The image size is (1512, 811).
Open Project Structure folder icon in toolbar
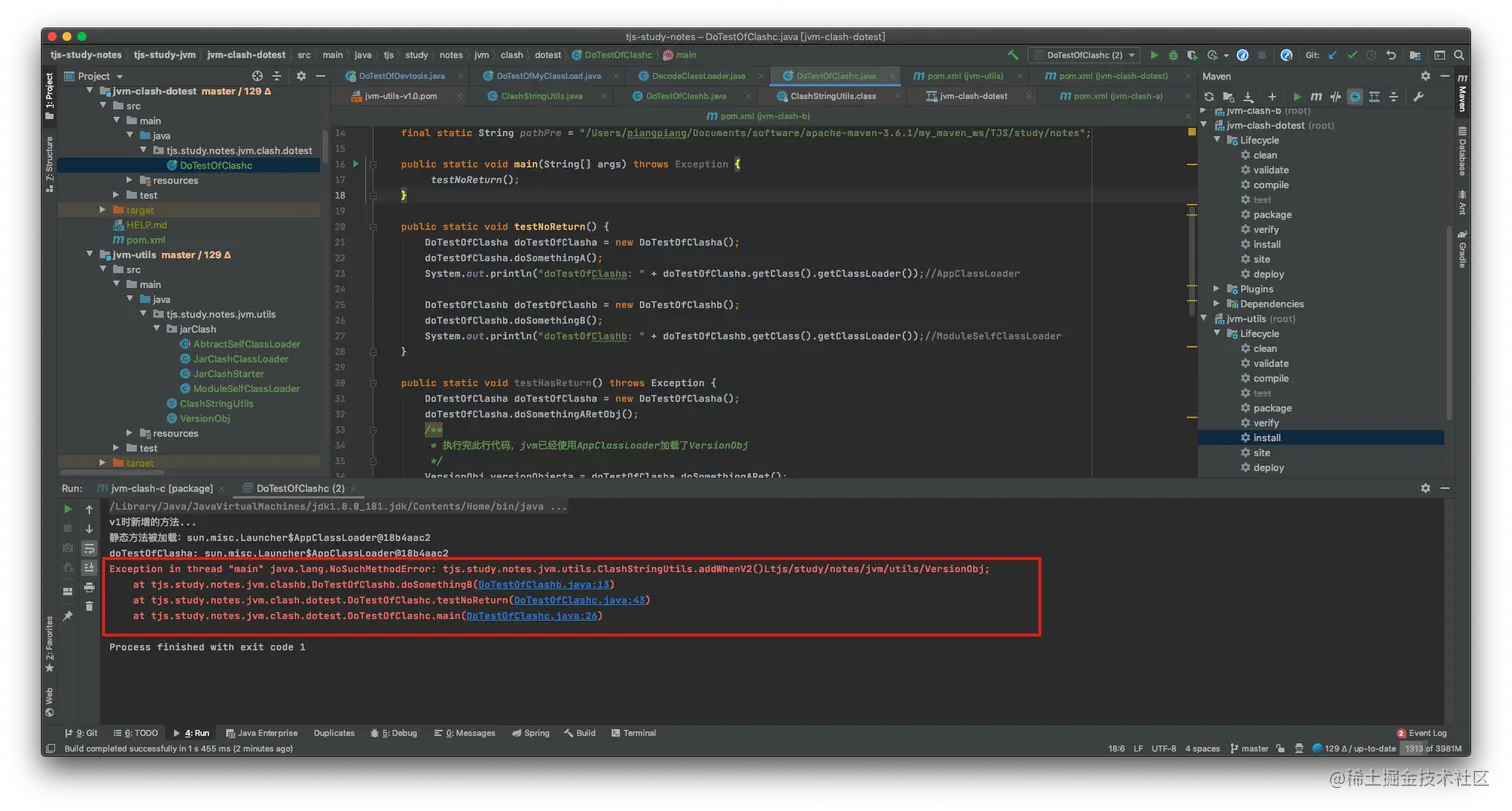(x=1417, y=55)
